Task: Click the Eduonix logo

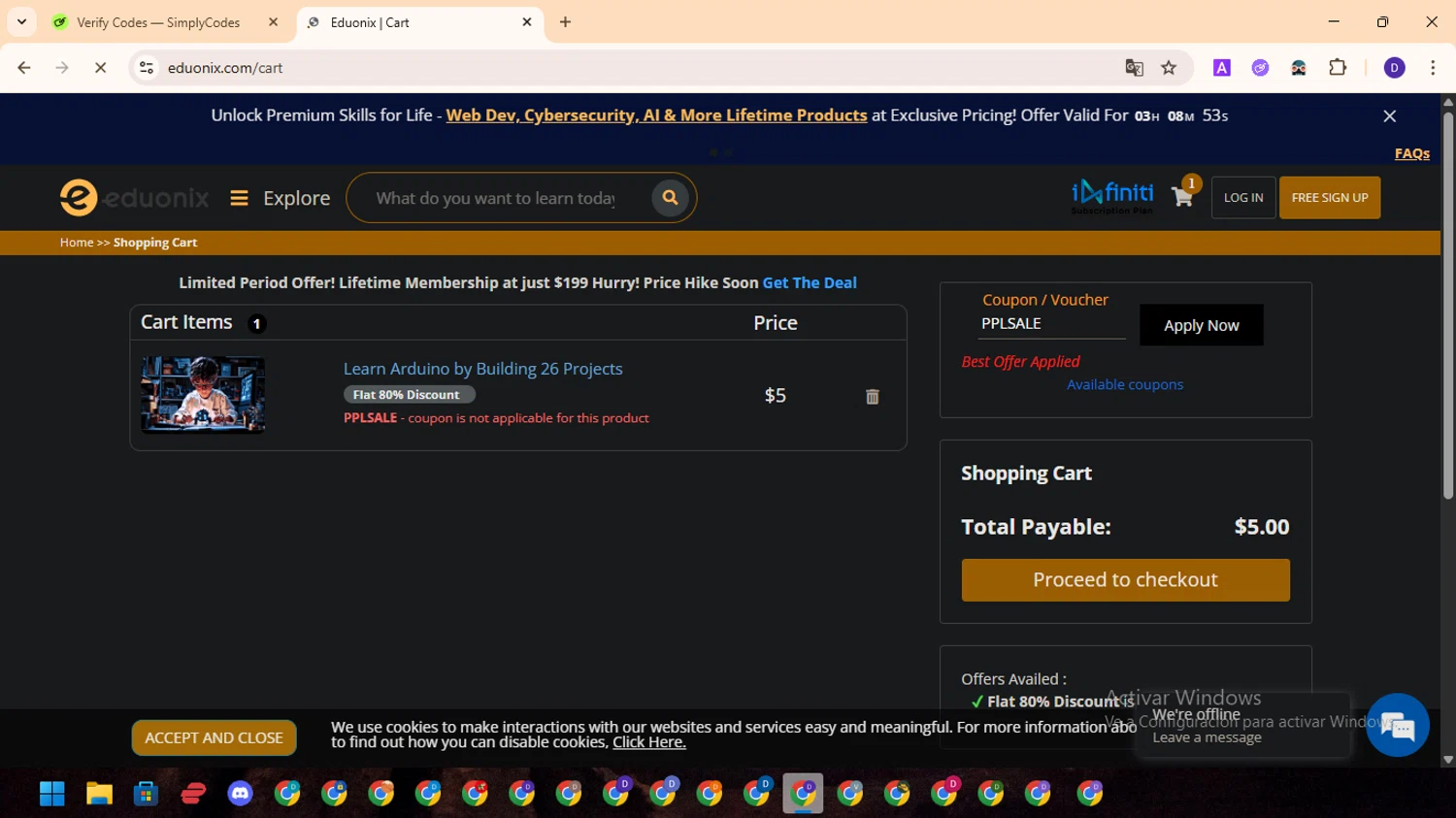Action: pos(134,198)
